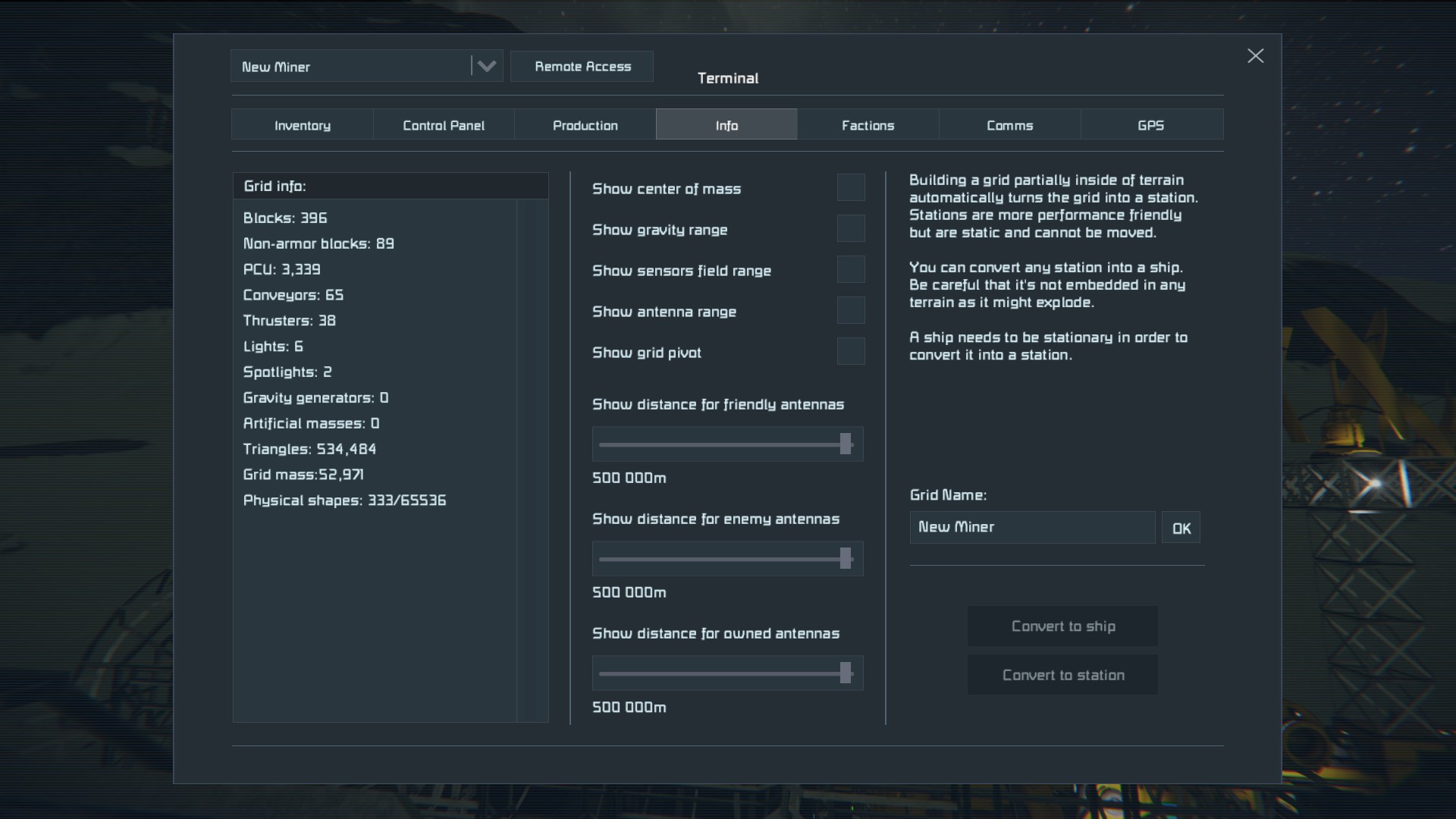1456x819 pixels.
Task: Switch to the Inventory tab
Action: (x=303, y=124)
